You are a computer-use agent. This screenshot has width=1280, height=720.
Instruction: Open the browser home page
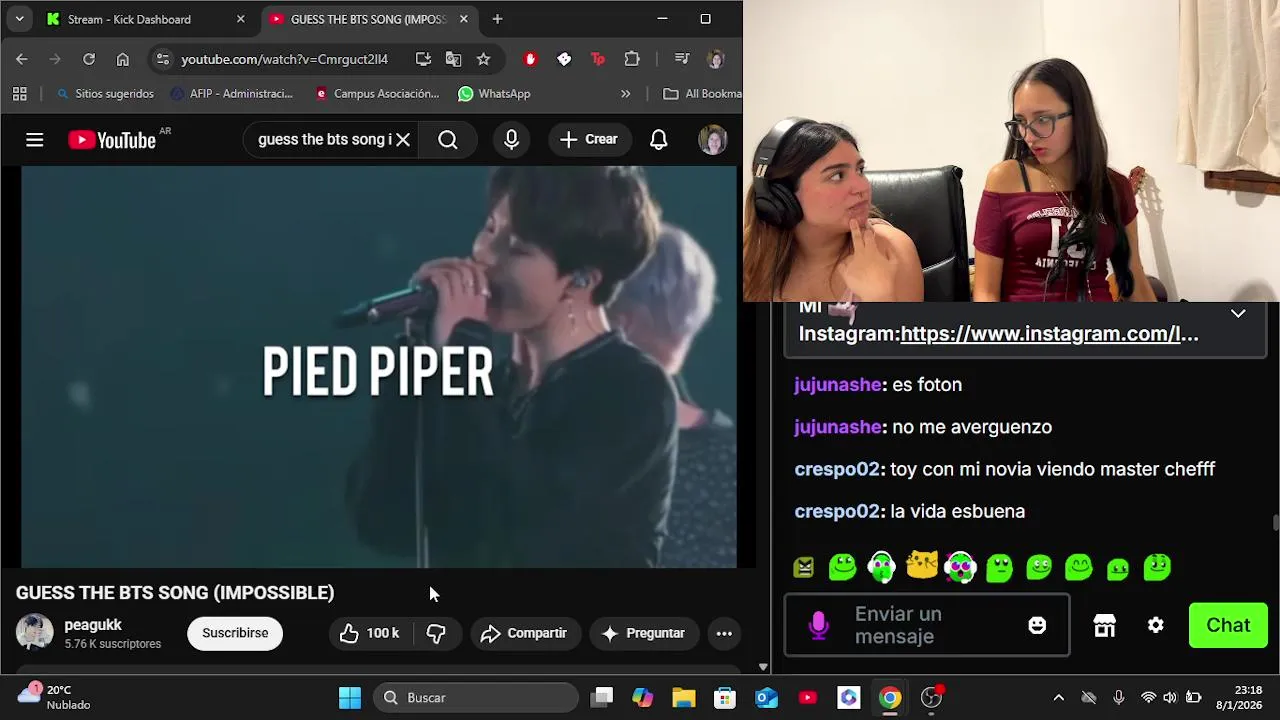[x=123, y=59]
